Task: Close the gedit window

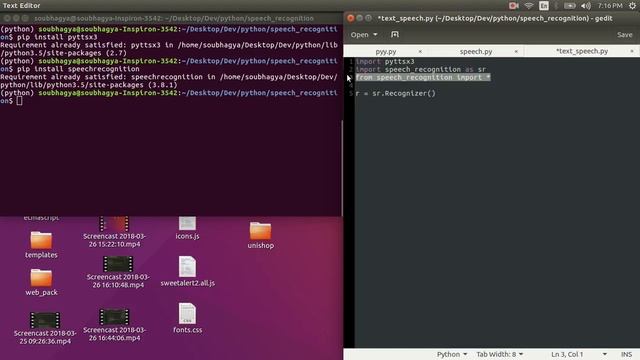Action: (351, 18)
